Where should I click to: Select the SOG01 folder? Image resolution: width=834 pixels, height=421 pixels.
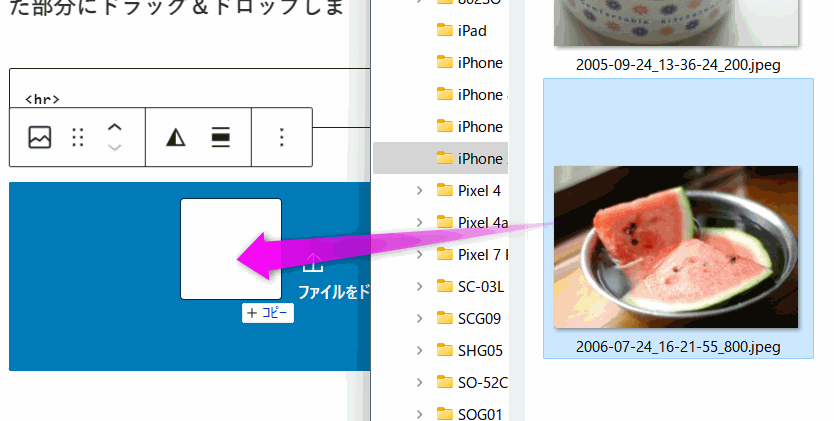[x=478, y=413]
